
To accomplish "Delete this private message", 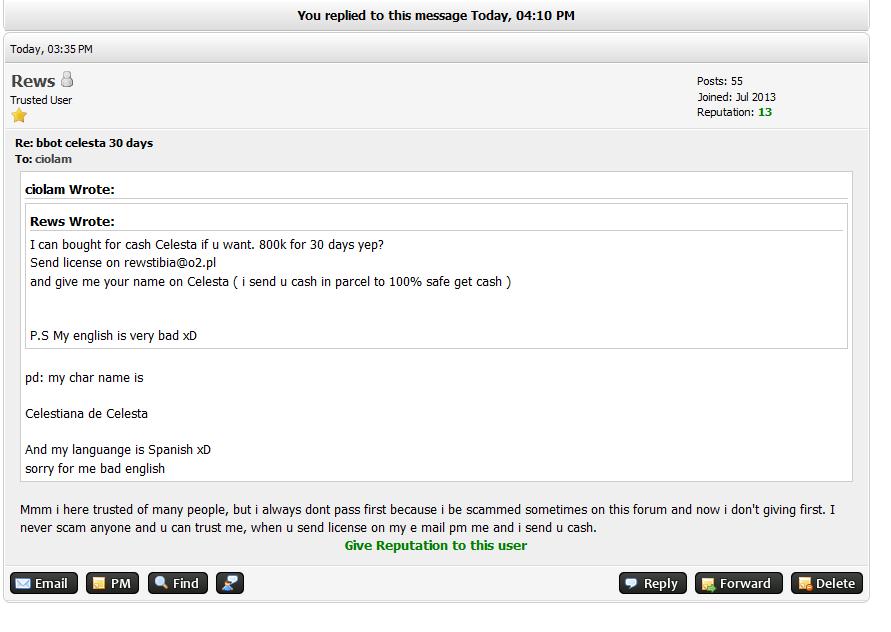I will click(x=826, y=583).
